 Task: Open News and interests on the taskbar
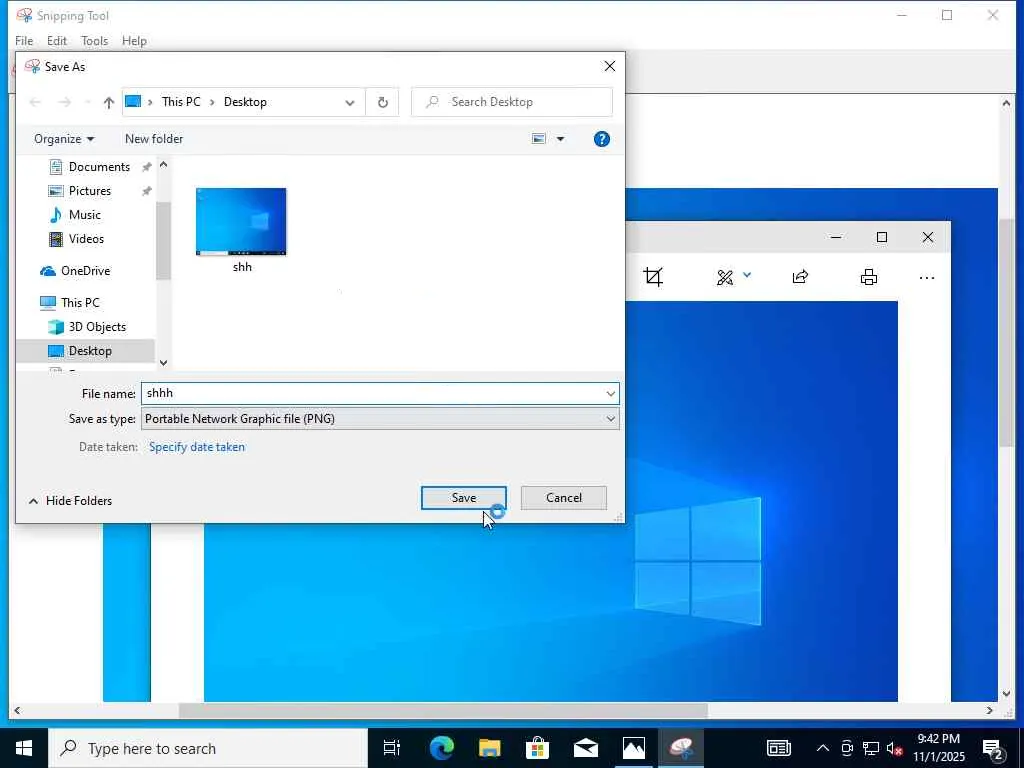[x=778, y=748]
